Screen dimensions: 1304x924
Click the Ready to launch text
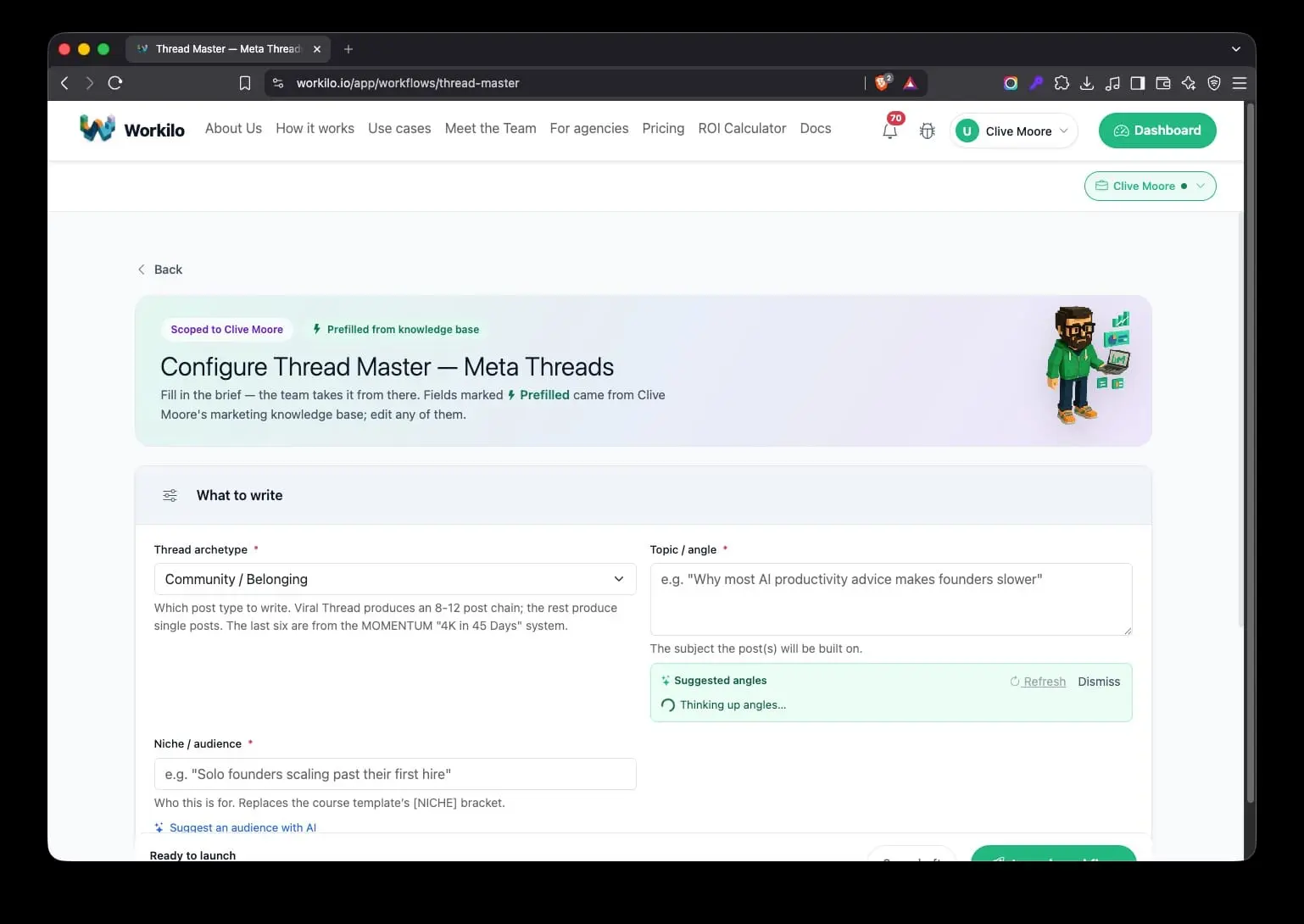192,854
